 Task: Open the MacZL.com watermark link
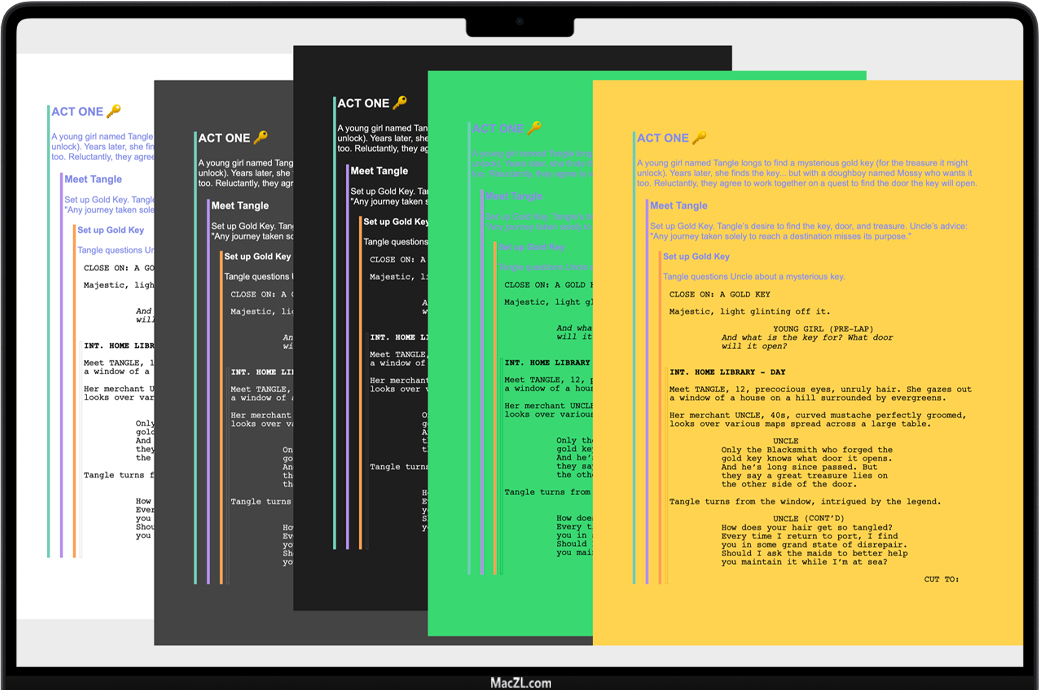tap(520, 682)
